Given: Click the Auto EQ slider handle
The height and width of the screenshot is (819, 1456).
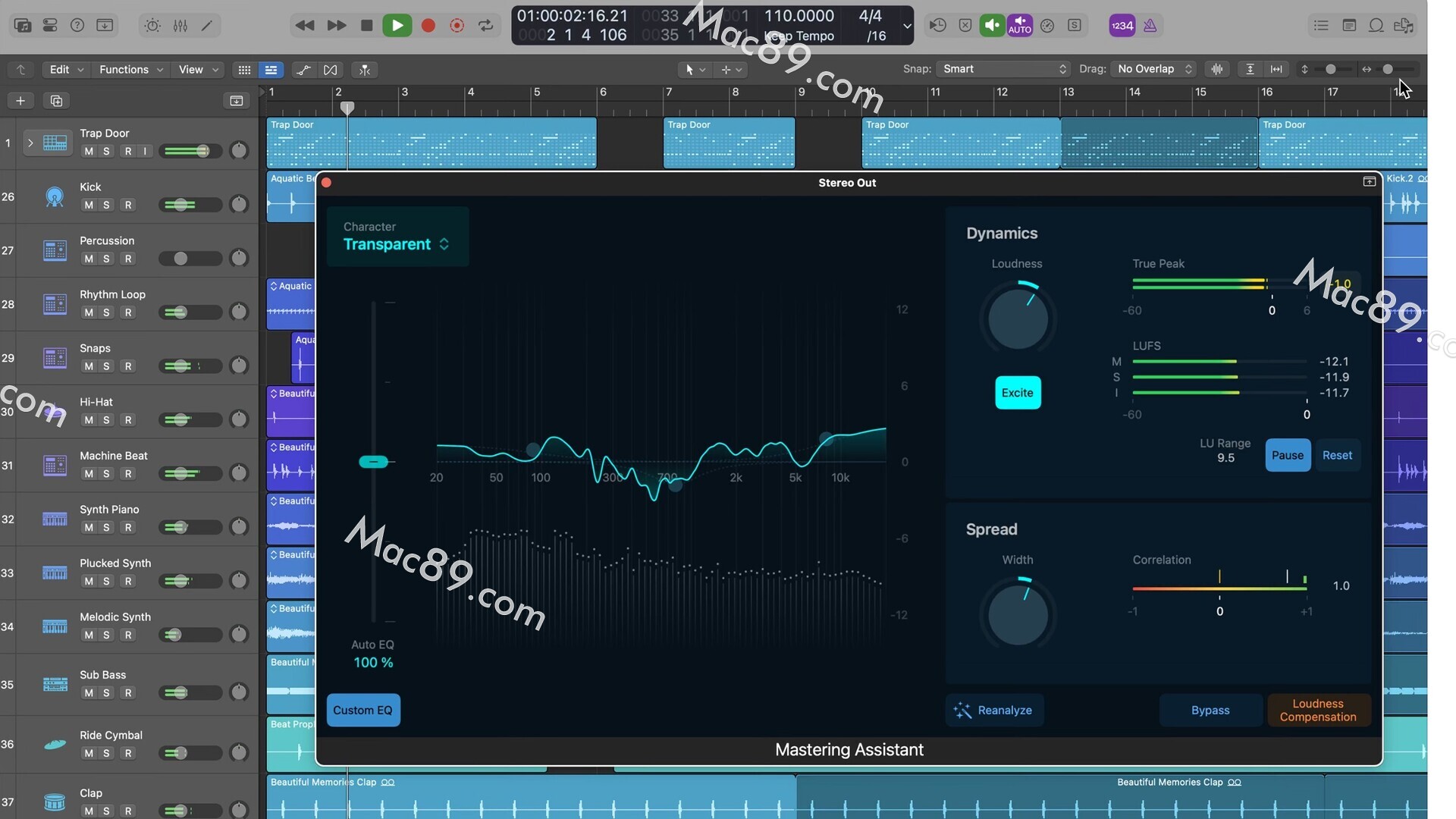Looking at the screenshot, I should [373, 462].
